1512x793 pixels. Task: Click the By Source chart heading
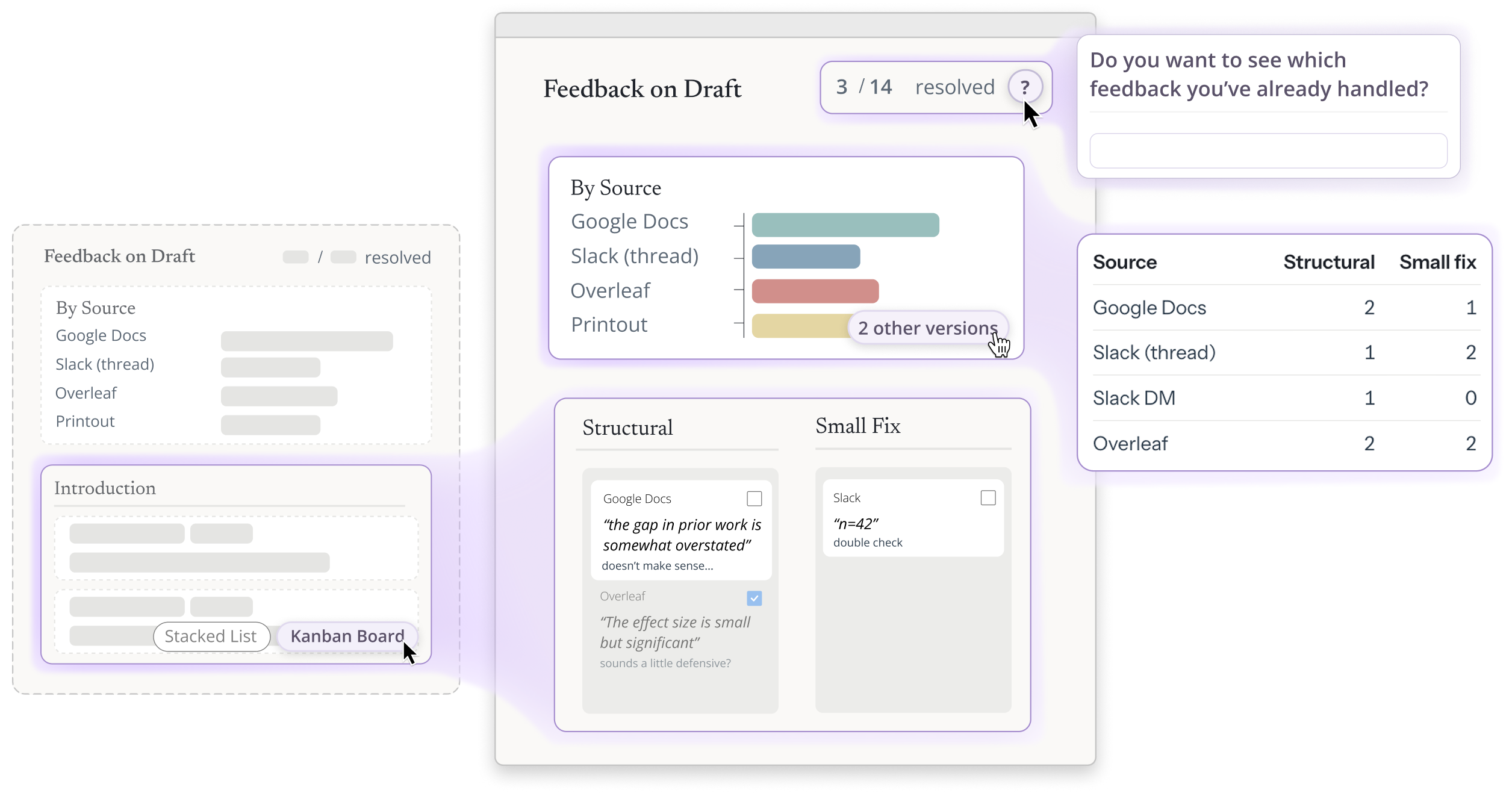click(616, 188)
